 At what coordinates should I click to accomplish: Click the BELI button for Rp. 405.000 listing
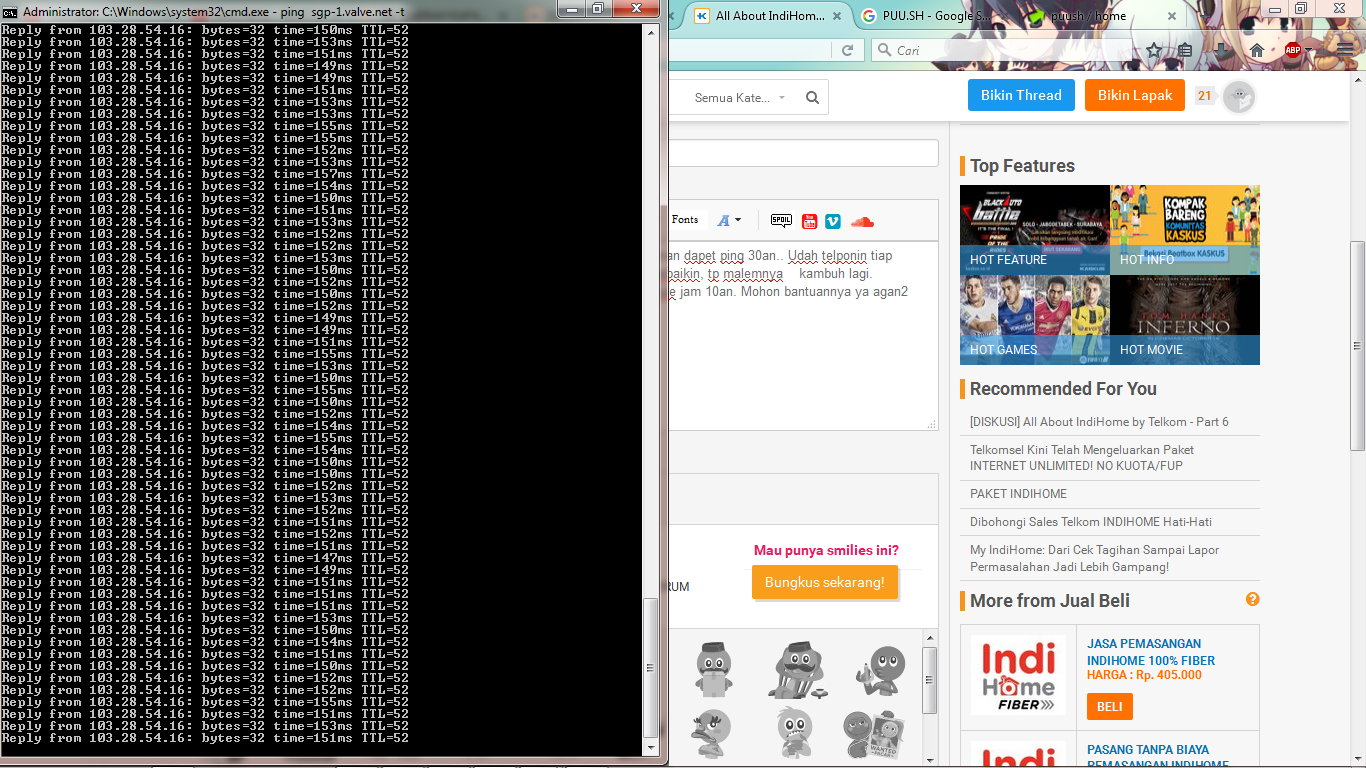(x=1109, y=706)
